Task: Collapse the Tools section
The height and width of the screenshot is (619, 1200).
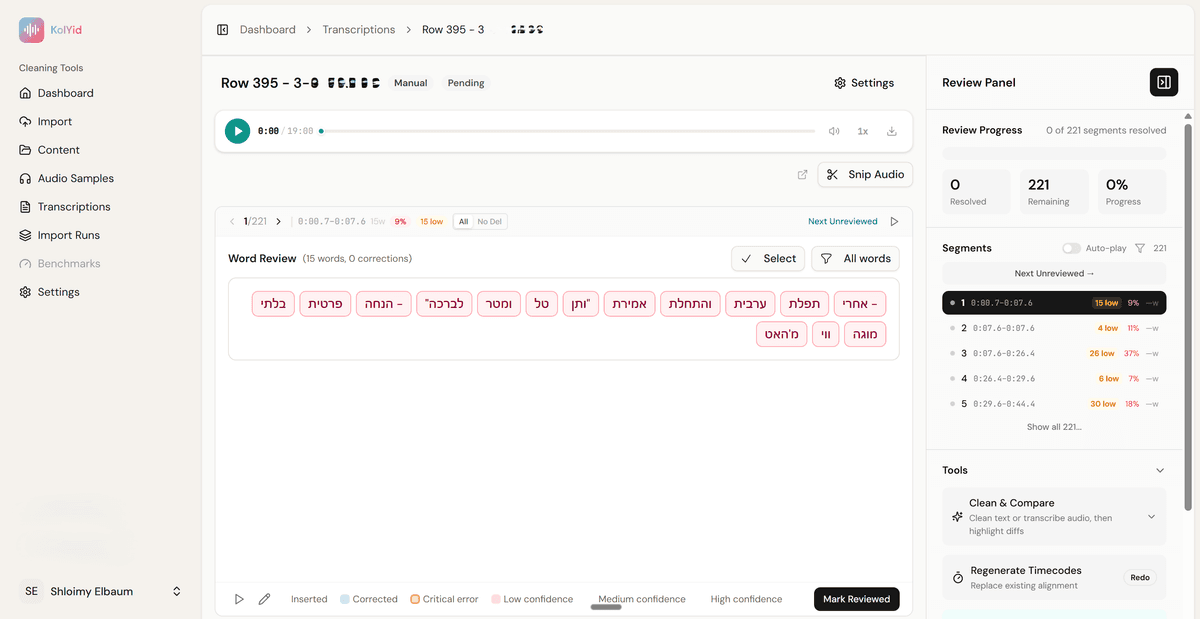Action: point(1159,470)
